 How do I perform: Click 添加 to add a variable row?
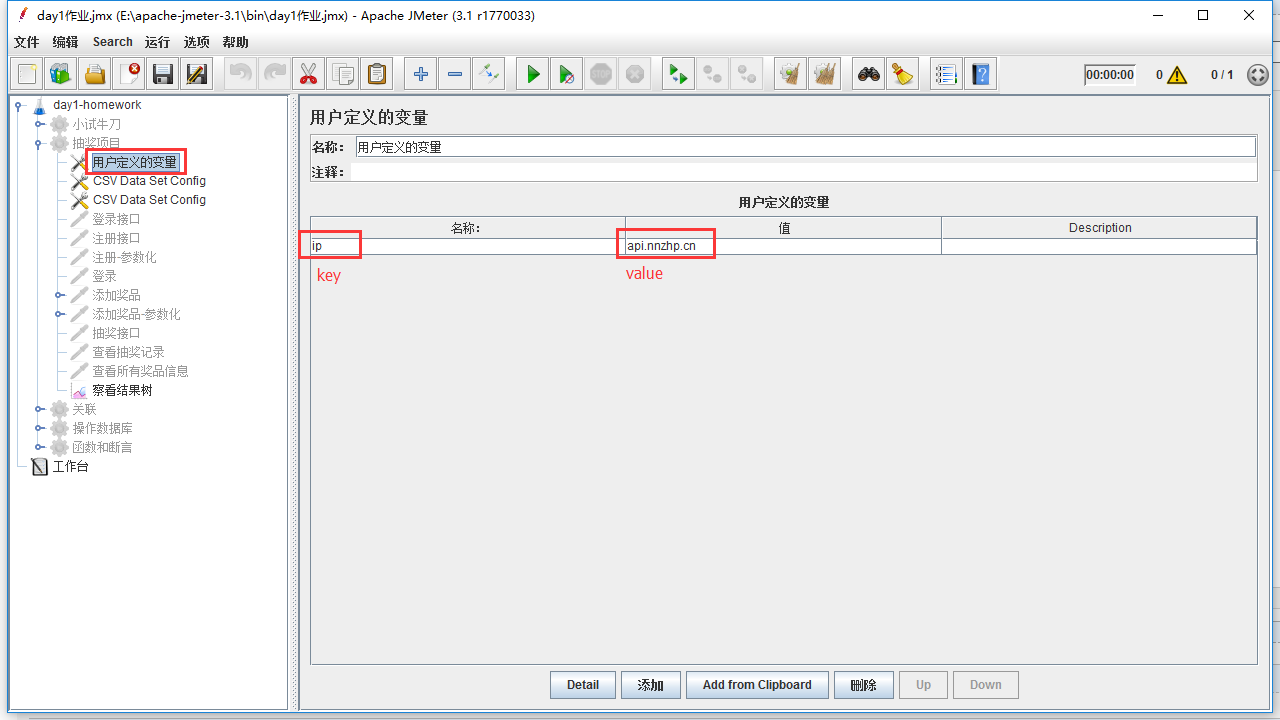tap(650, 685)
